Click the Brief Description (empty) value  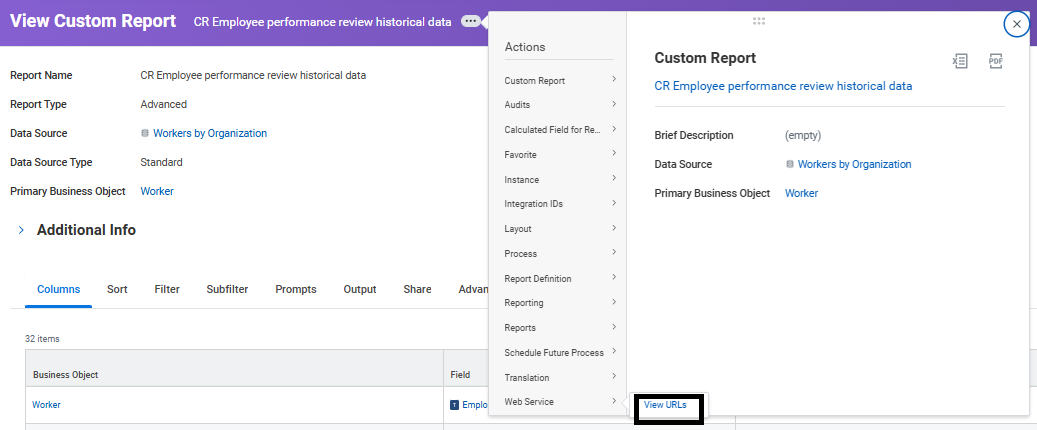click(x=803, y=135)
